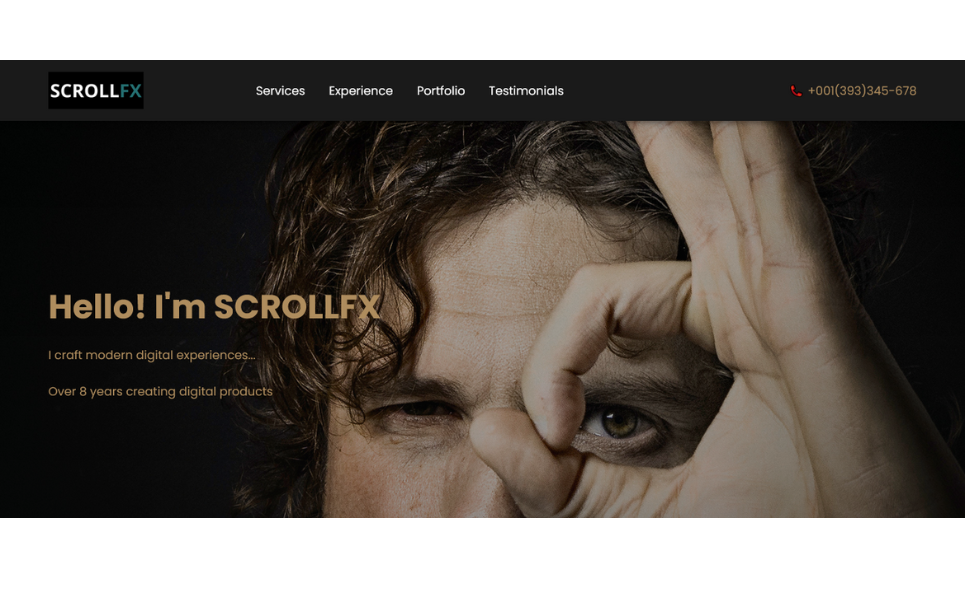Click the red phone handset icon
This screenshot has width=965, height=600.
coord(796,91)
